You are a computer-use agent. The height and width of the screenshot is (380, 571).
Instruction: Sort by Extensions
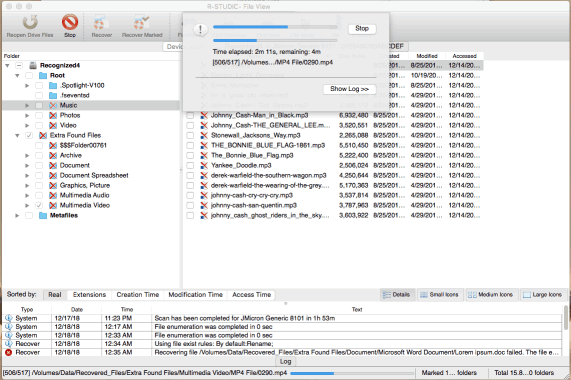(x=89, y=295)
